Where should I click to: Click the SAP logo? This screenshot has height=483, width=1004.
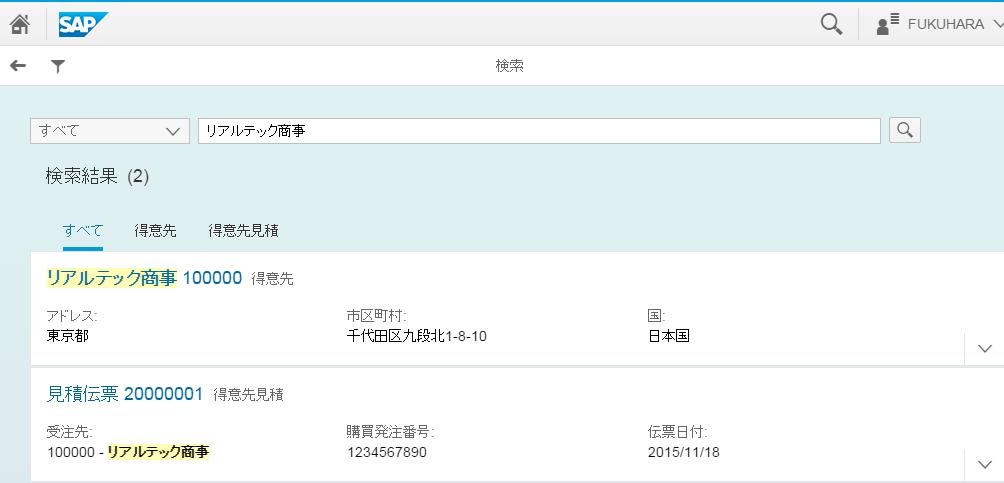coord(82,24)
